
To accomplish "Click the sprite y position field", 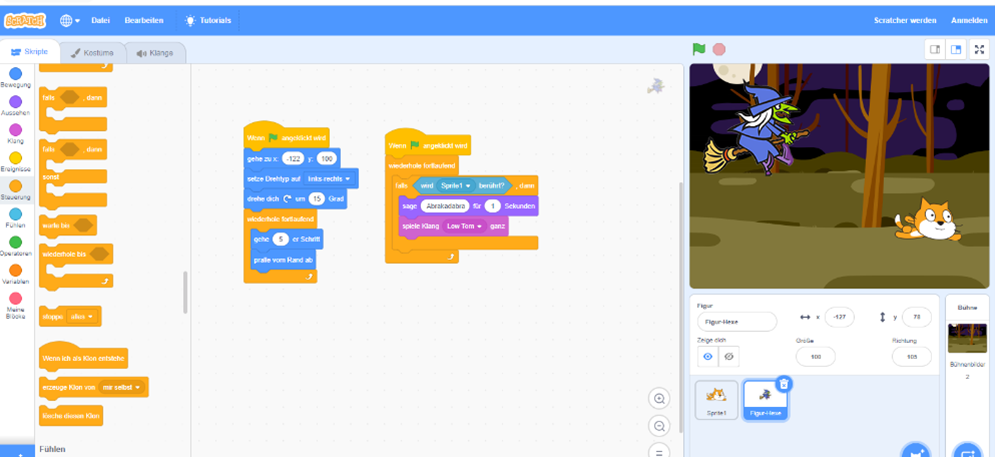I will click(x=916, y=317).
